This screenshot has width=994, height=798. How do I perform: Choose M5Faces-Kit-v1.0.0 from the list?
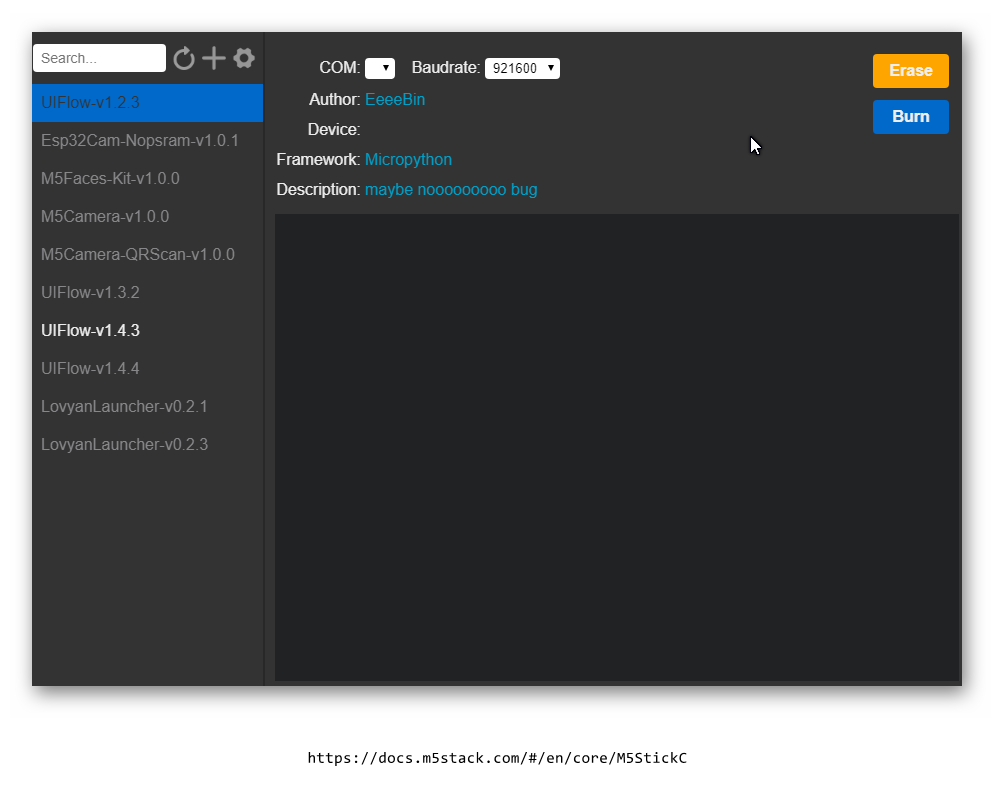[110, 179]
